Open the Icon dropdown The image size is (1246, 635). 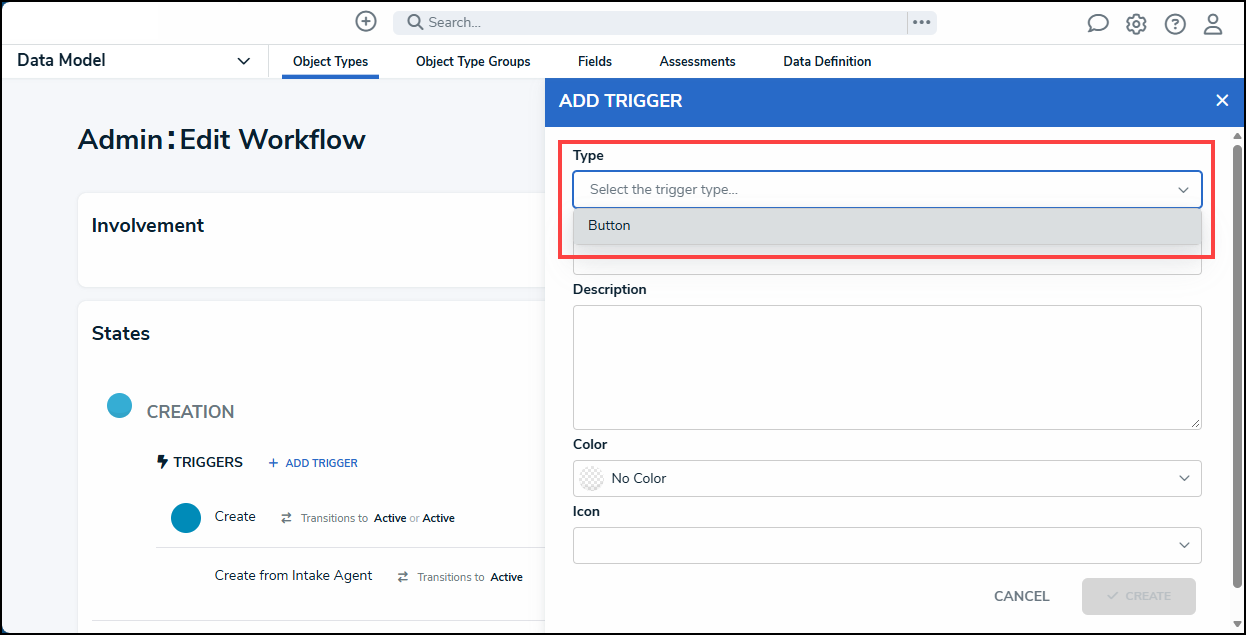[887, 545]
